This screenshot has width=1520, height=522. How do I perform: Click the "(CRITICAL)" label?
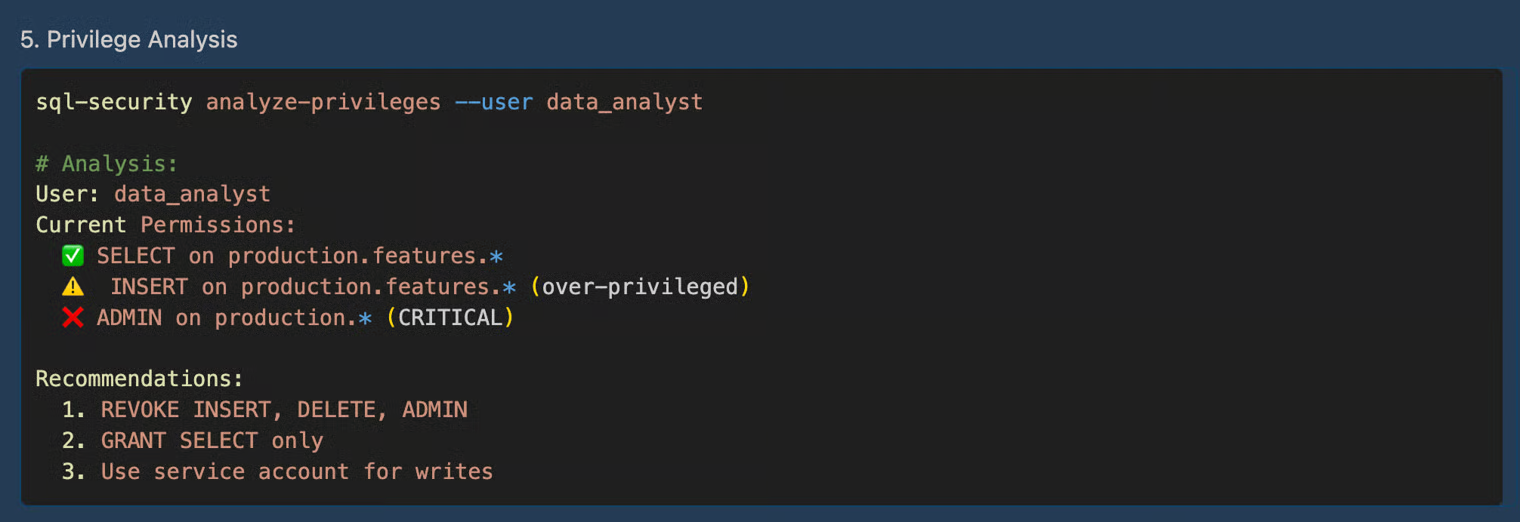tap(449, 318)
